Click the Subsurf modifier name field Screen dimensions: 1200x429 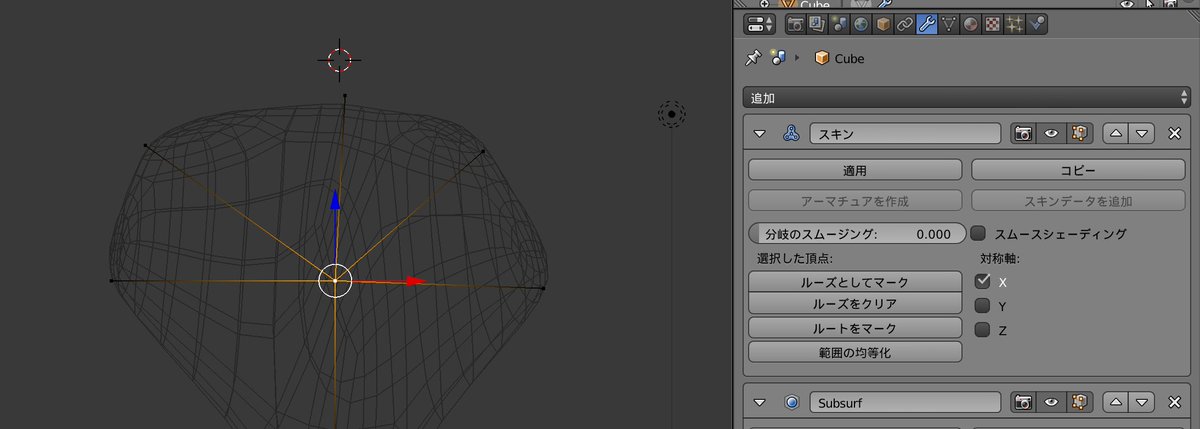(x=905, y=403)
